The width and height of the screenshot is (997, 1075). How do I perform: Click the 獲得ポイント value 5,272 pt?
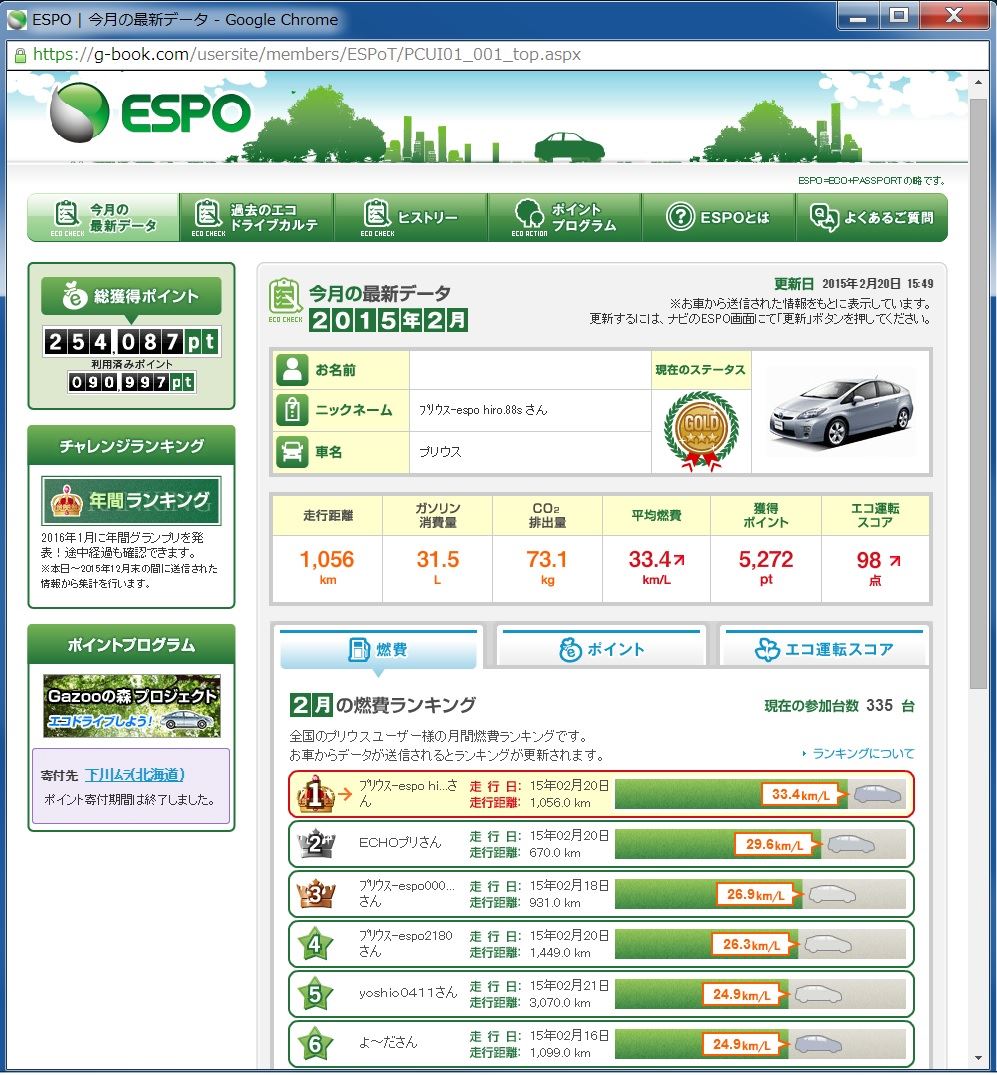766,568
